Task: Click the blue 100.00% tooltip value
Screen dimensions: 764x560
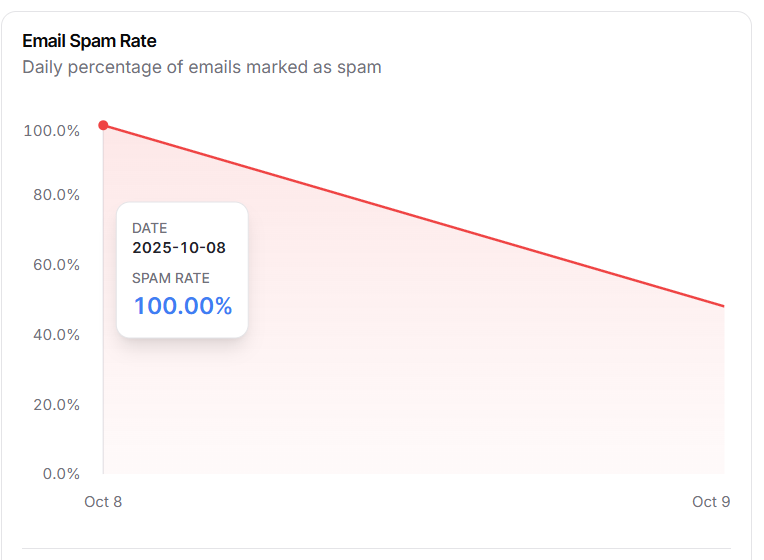Action: point(183,306)
